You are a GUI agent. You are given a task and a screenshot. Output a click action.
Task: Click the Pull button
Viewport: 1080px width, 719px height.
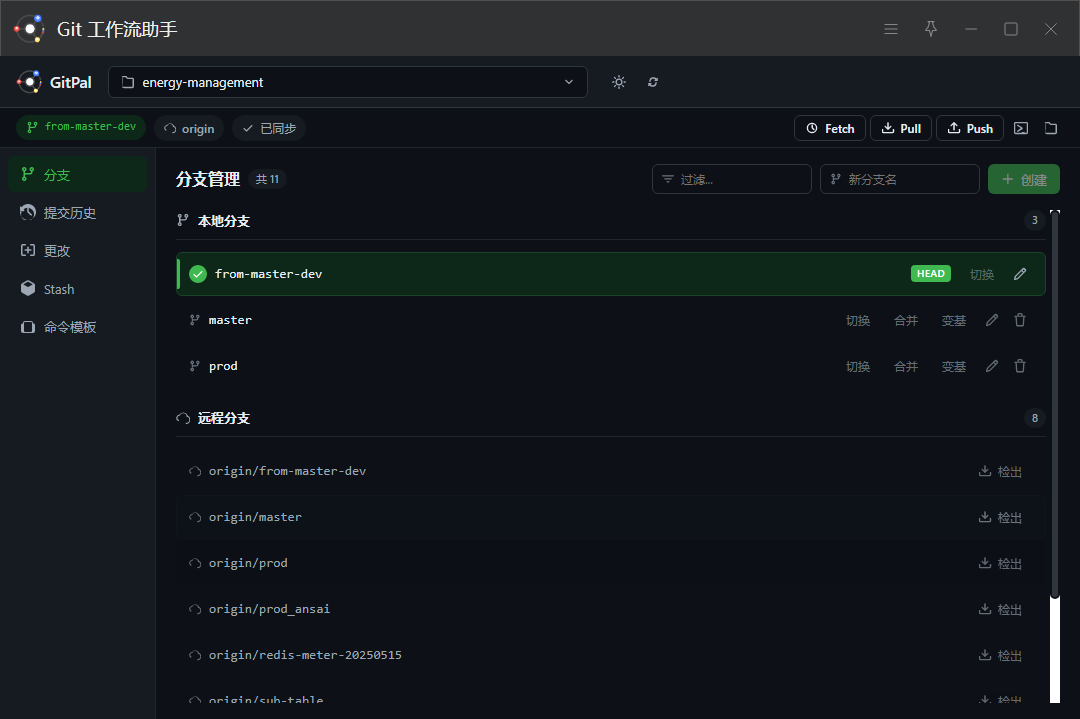pyautogui.click(x=901, y=128)
